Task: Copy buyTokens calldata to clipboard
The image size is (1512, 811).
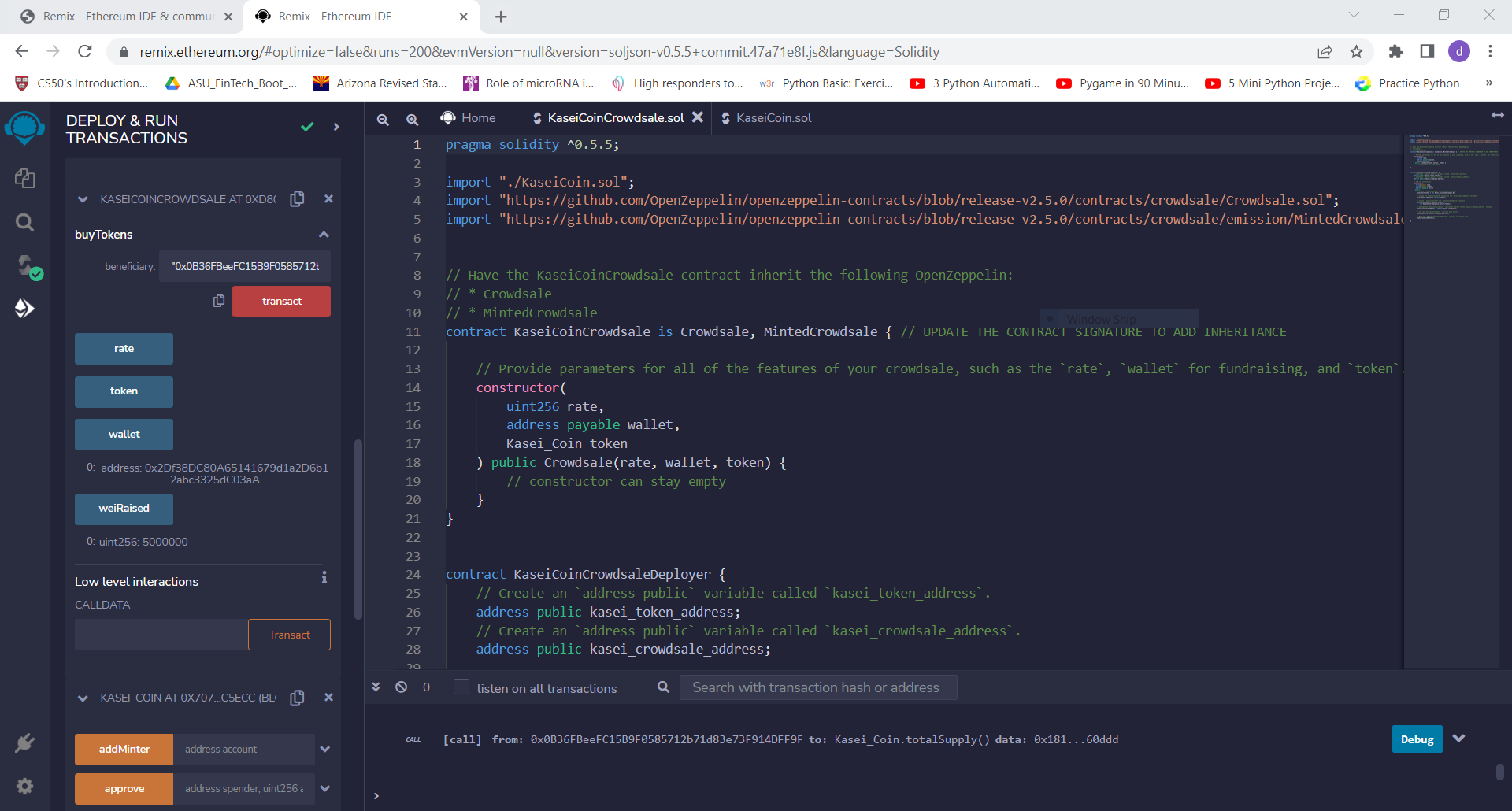Action: (x=219, y=301)
